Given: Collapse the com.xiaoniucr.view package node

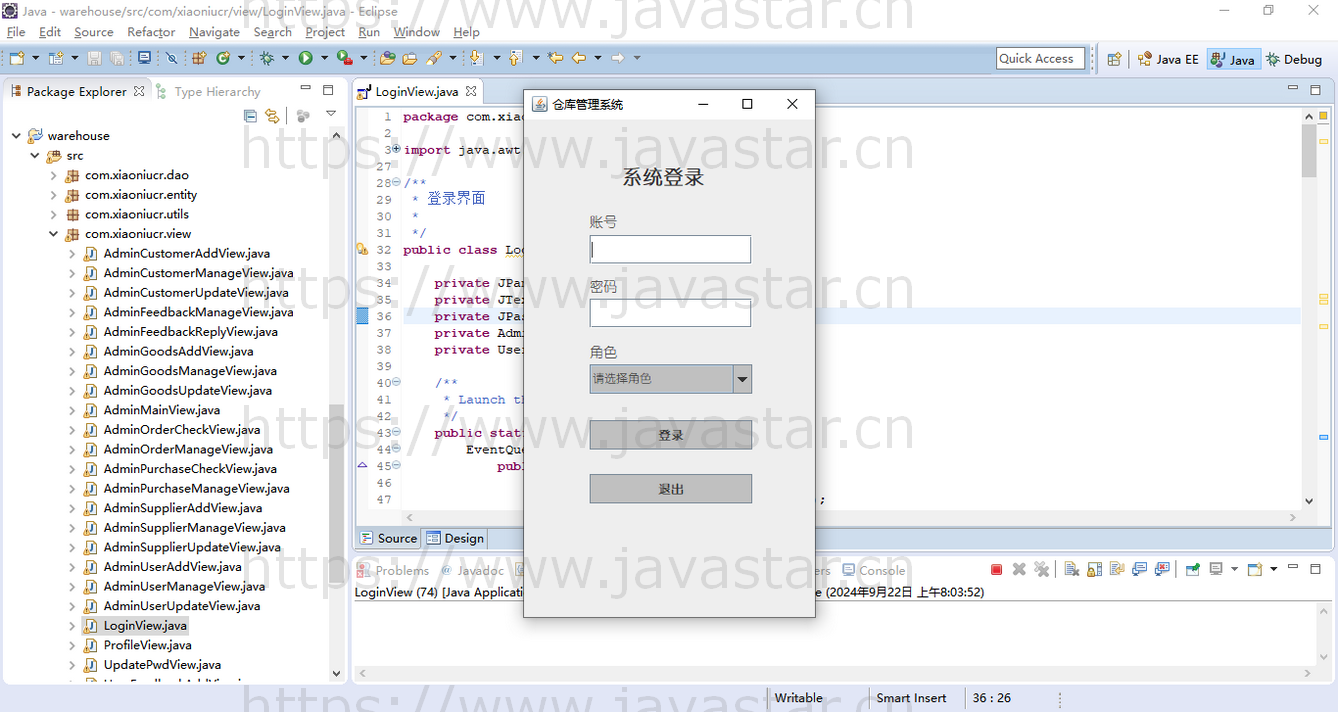Looking at the screenshot, I should pyautogui.click(x=54, y=234).
